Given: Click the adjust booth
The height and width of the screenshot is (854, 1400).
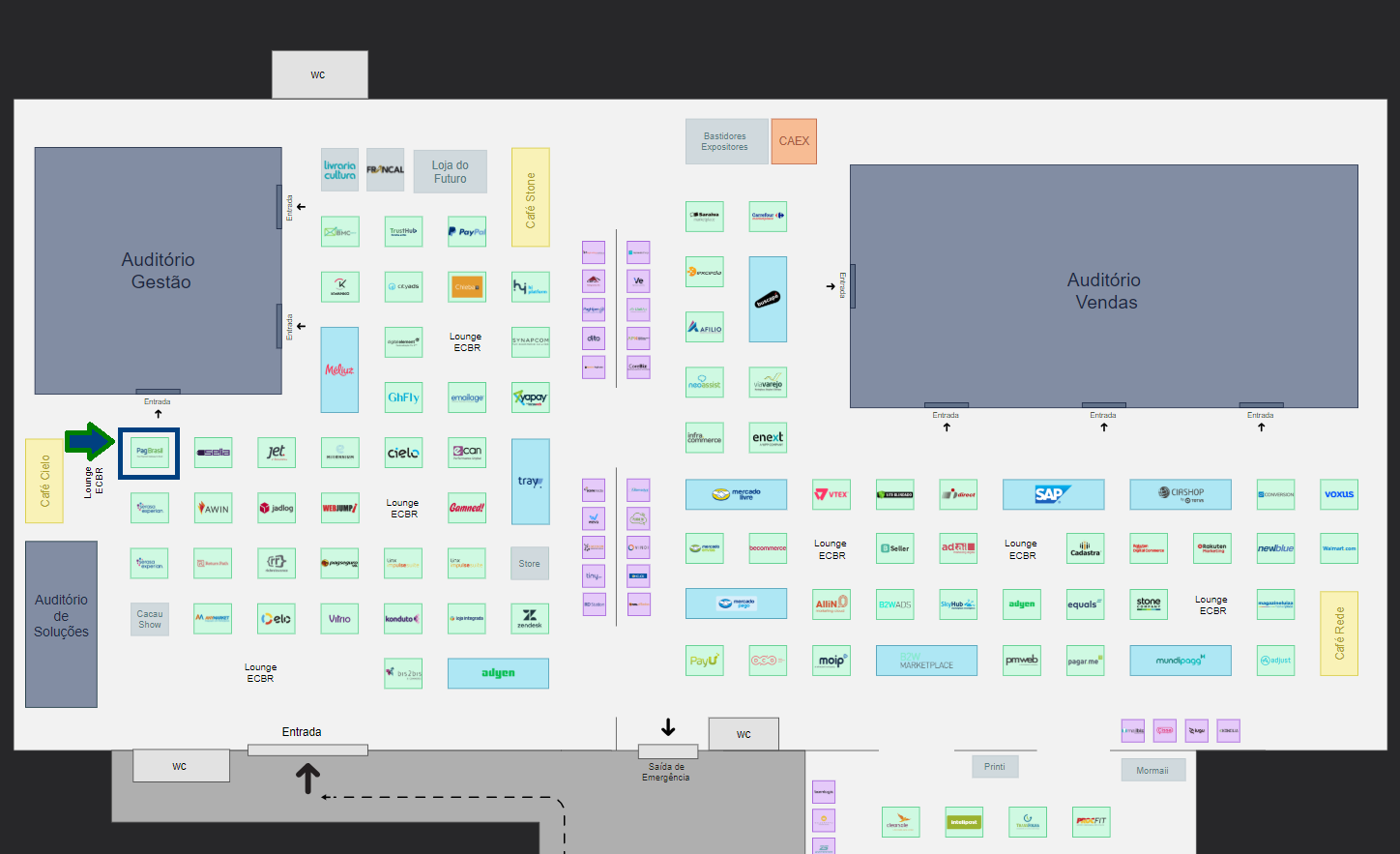Looking at the screenshot, I should tap(1275, 661).
